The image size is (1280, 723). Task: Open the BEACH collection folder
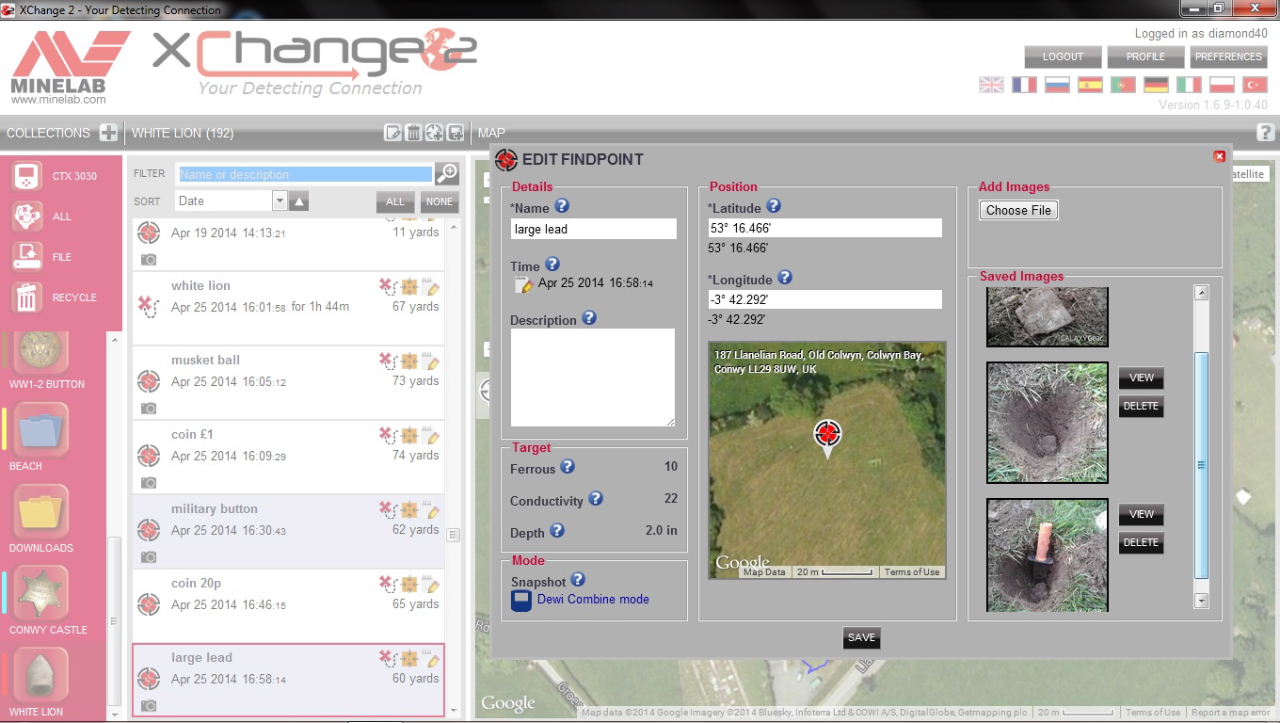(x=42, y=430)
